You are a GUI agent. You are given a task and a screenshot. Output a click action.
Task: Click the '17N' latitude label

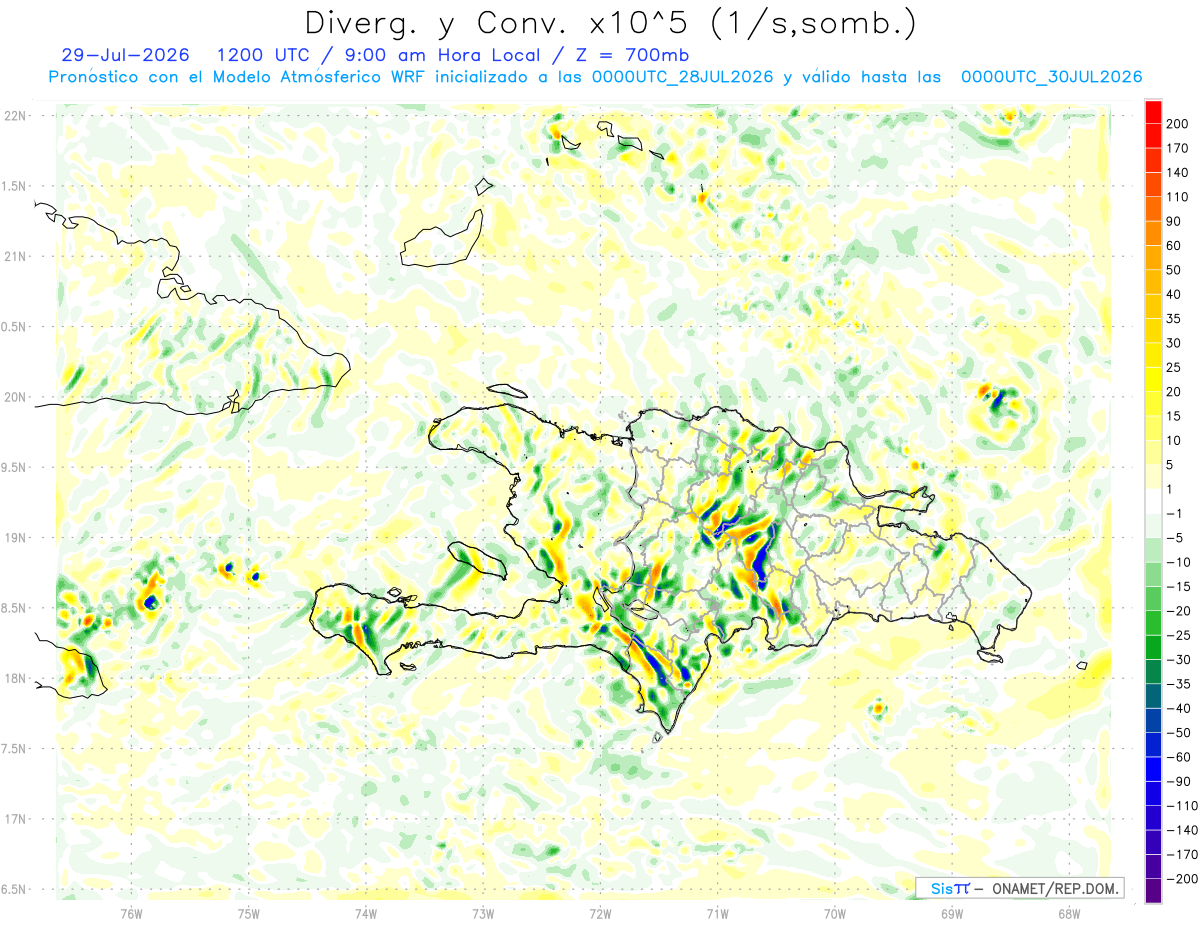(x=15, y=819)
